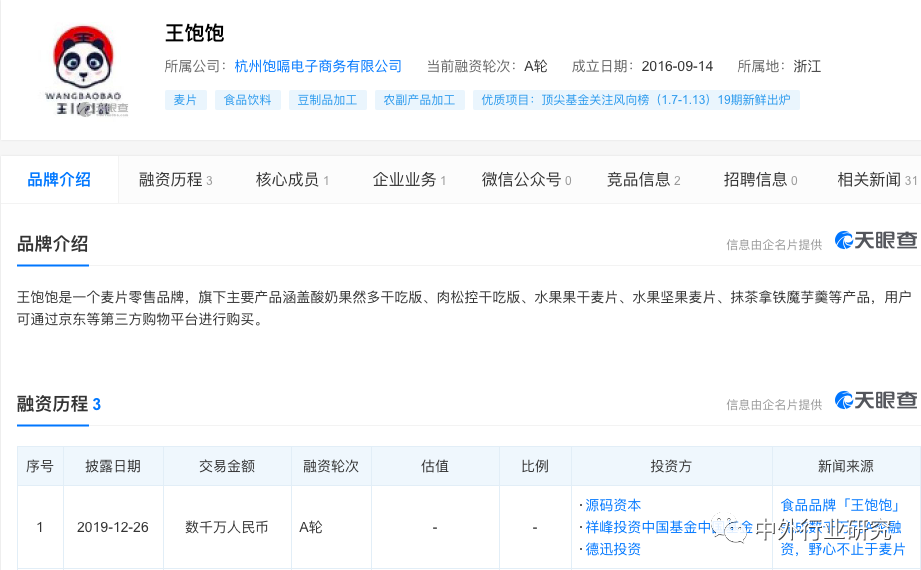Click the 当前融资轮次 A轮 value
Image resolution: width=921 pixels, height=570 pixels.
(x=536, y=66)
